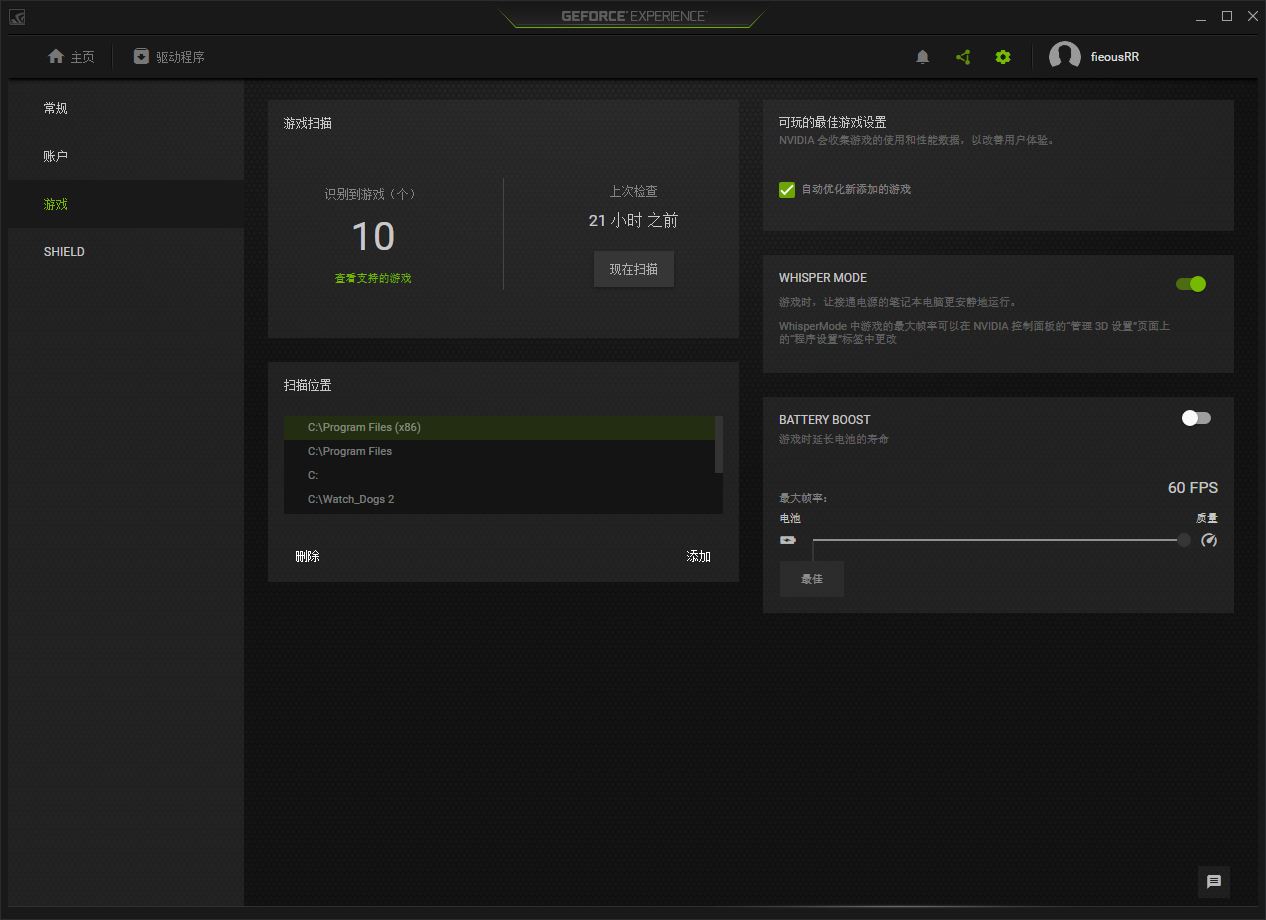Image resolution: width=1266 pixels, height=920 pixels.
Task: Click the 最佳 button
Action: [812, 579]
